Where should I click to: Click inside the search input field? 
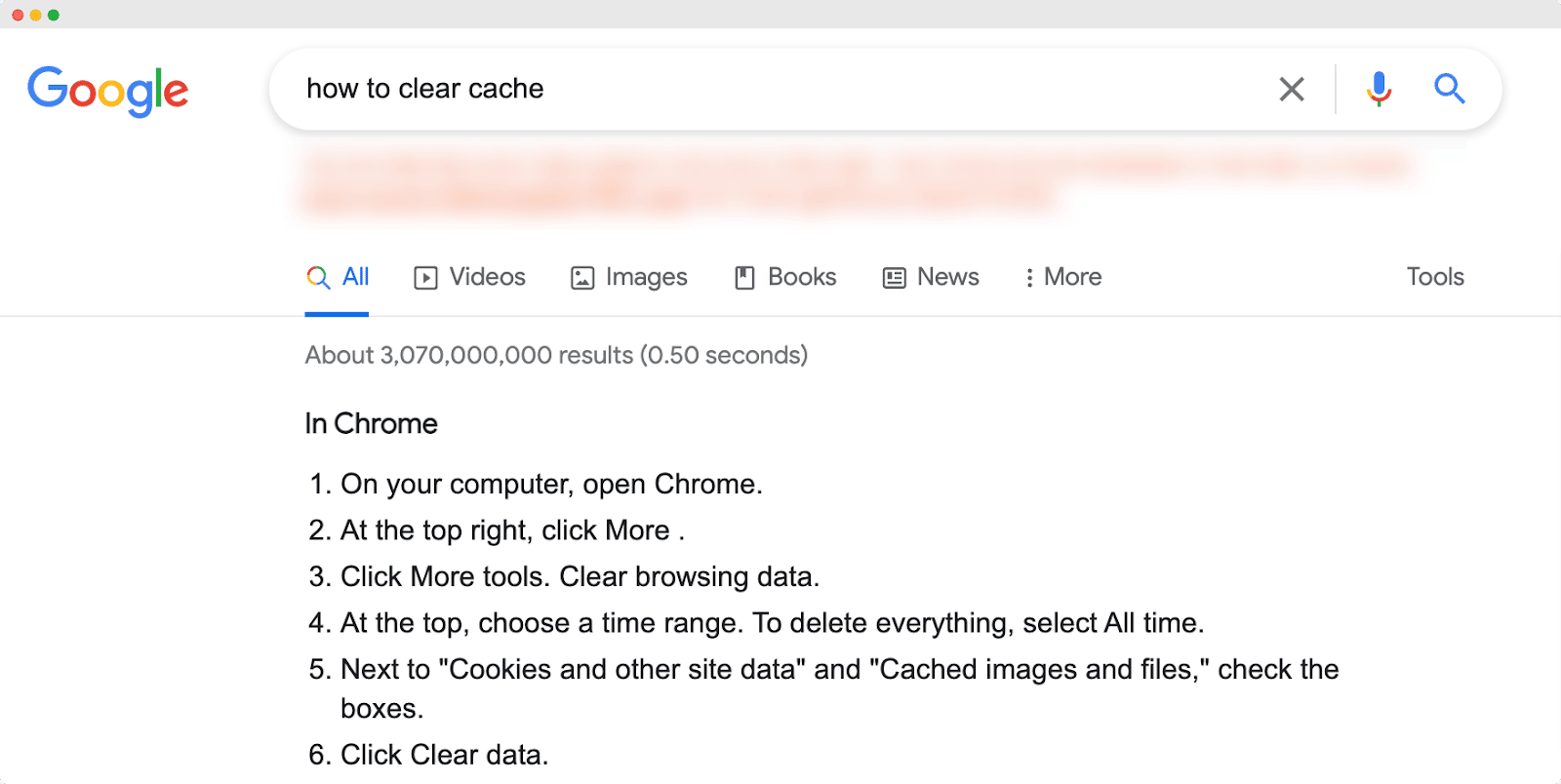[683, 89]
